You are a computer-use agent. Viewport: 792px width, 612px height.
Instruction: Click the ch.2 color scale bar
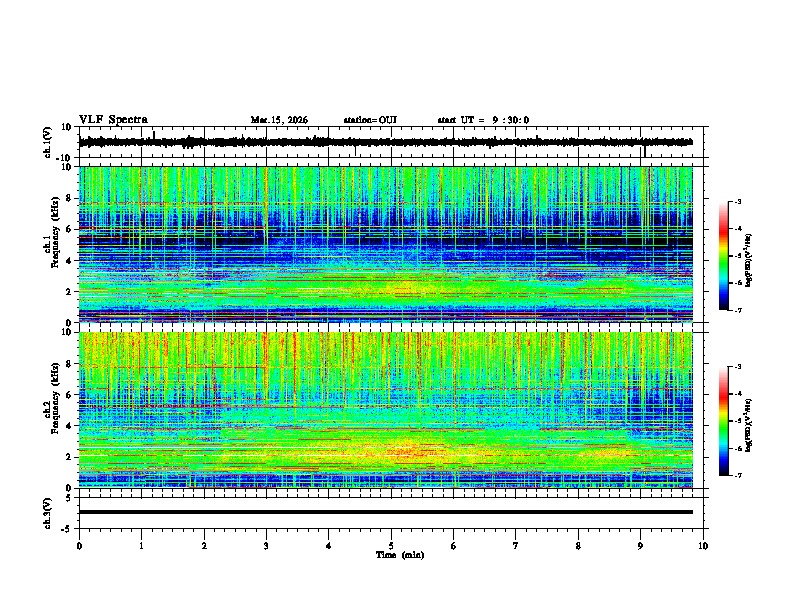[x=723, y=421]
